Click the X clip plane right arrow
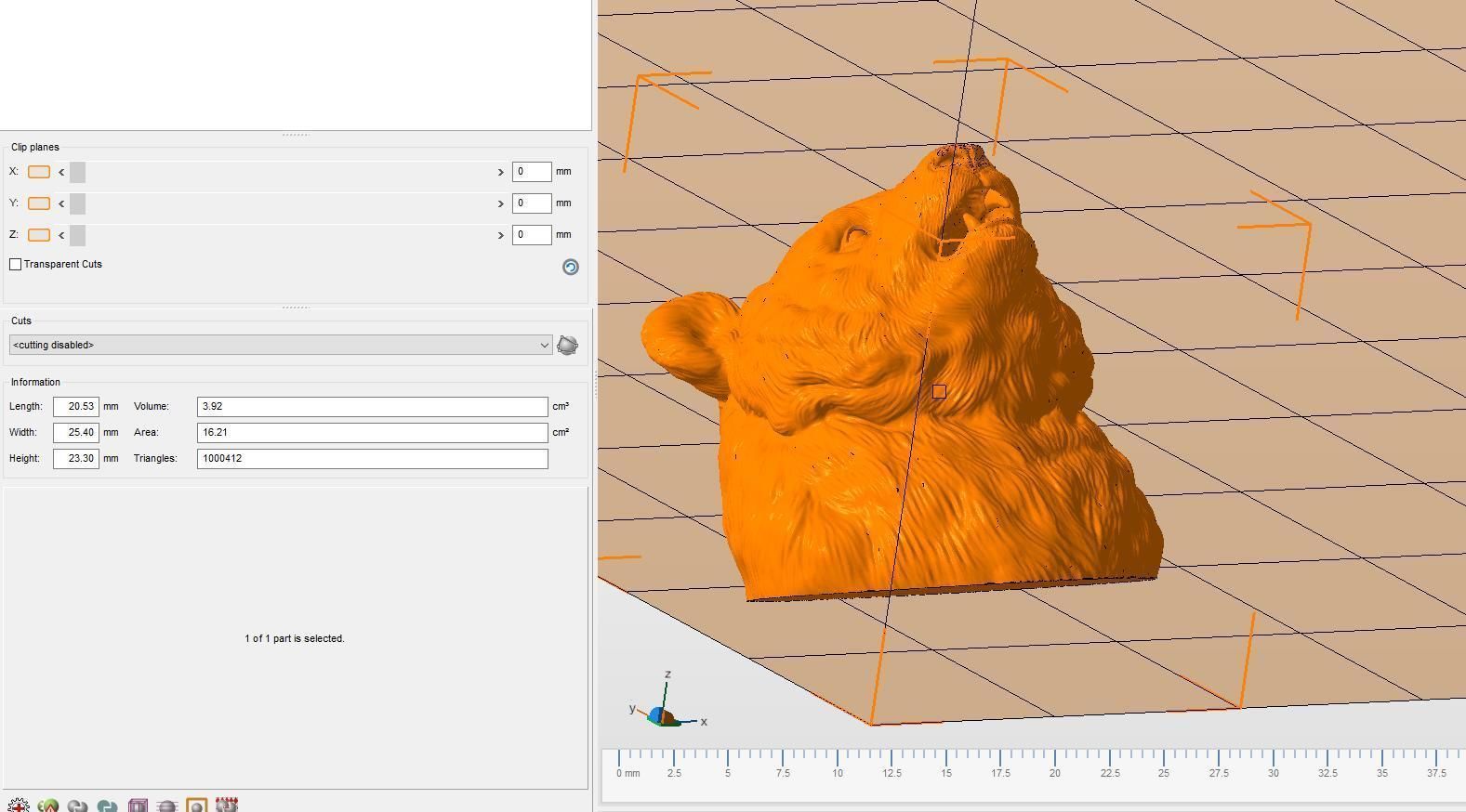This screenshot has width=1466, height=812. [x=500, y=172]
